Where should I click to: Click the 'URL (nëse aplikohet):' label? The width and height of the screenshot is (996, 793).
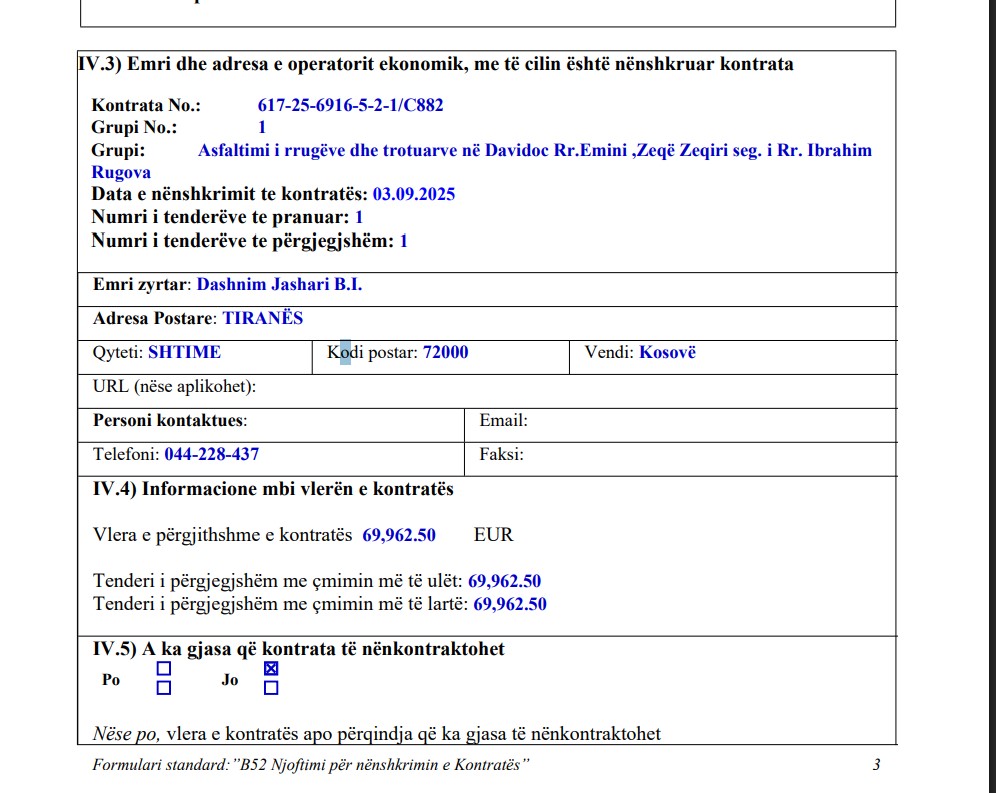[175, 387]
